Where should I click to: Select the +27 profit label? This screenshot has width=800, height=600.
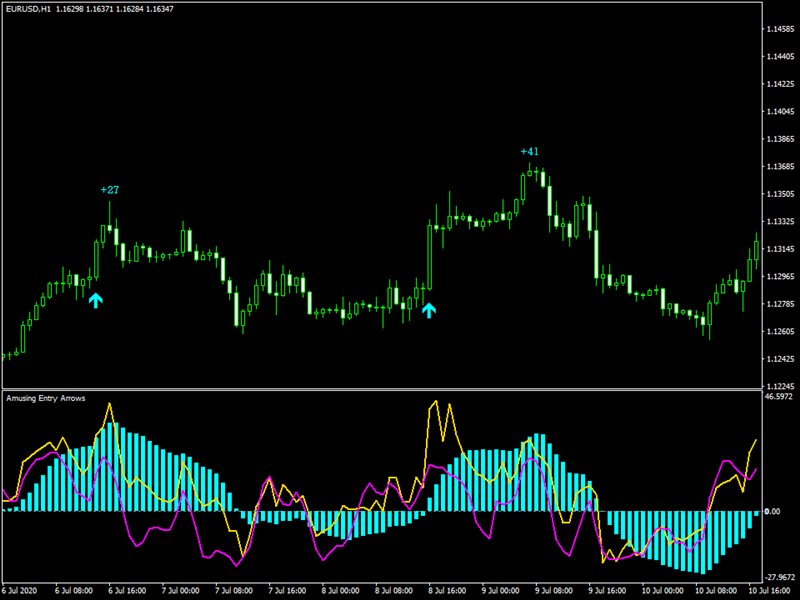tap(110, 190)
